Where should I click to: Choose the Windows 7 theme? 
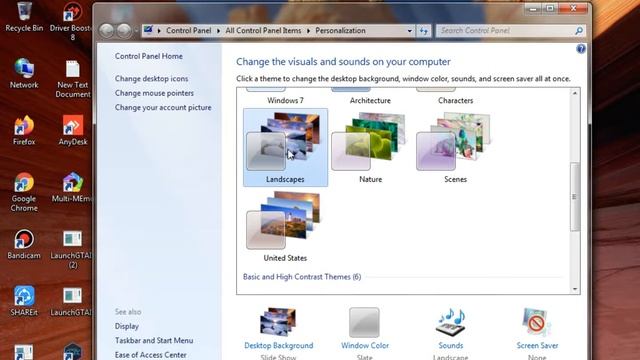point(285,97)
